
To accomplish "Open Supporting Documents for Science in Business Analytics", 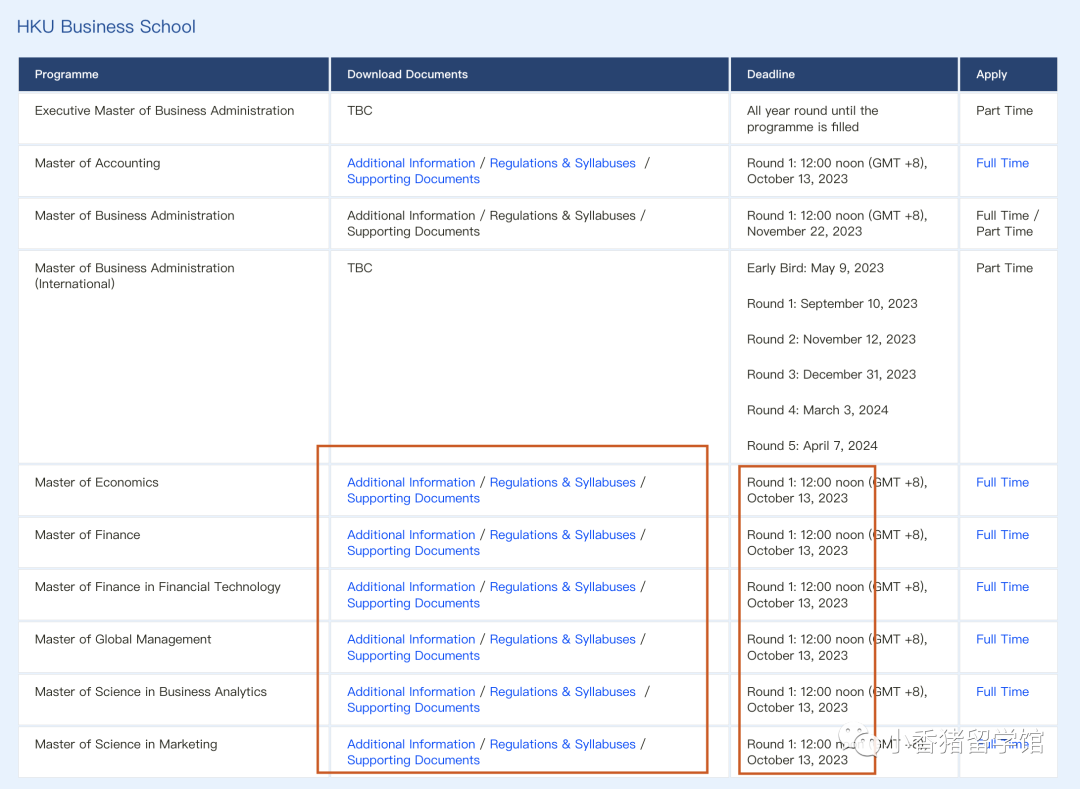I will (413, 708).
